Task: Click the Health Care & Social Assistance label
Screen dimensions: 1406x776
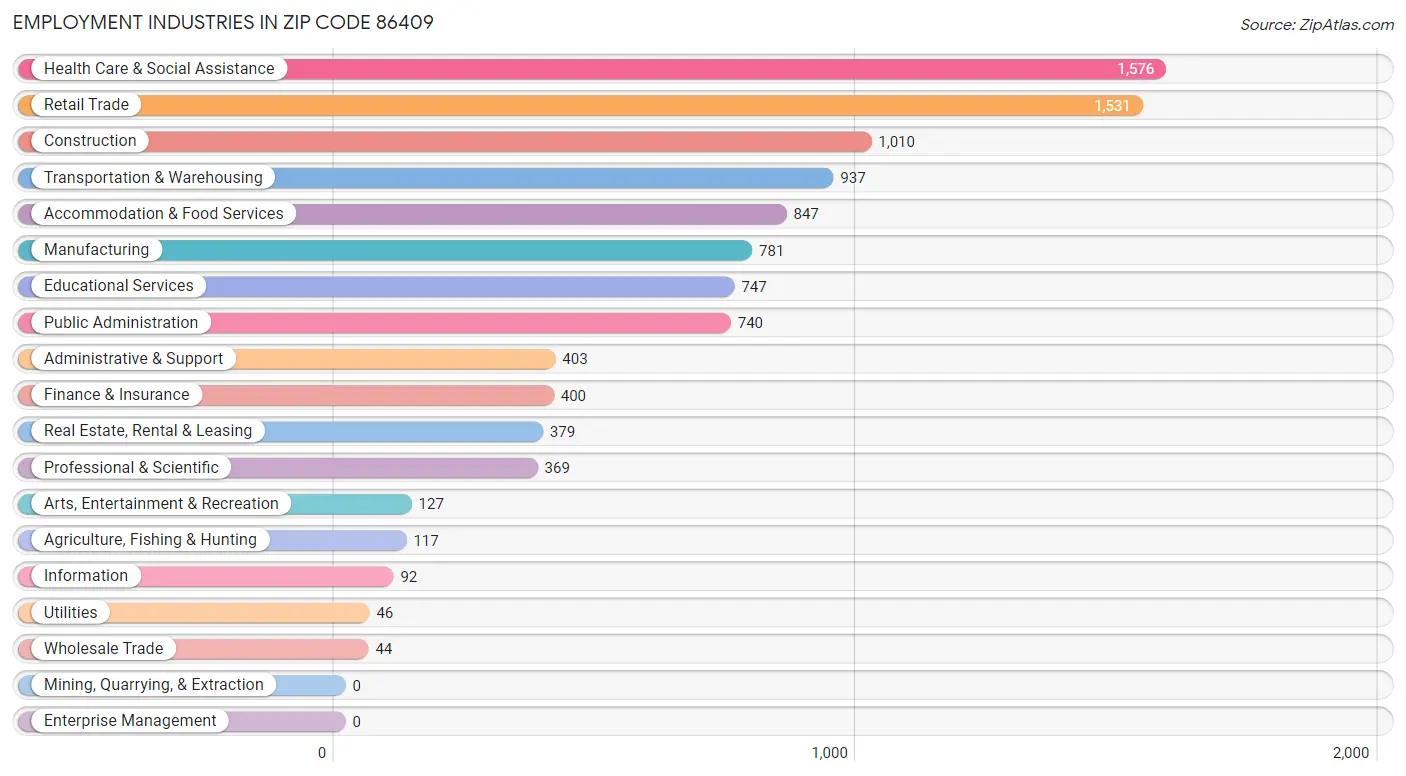Action: (159, 69)
